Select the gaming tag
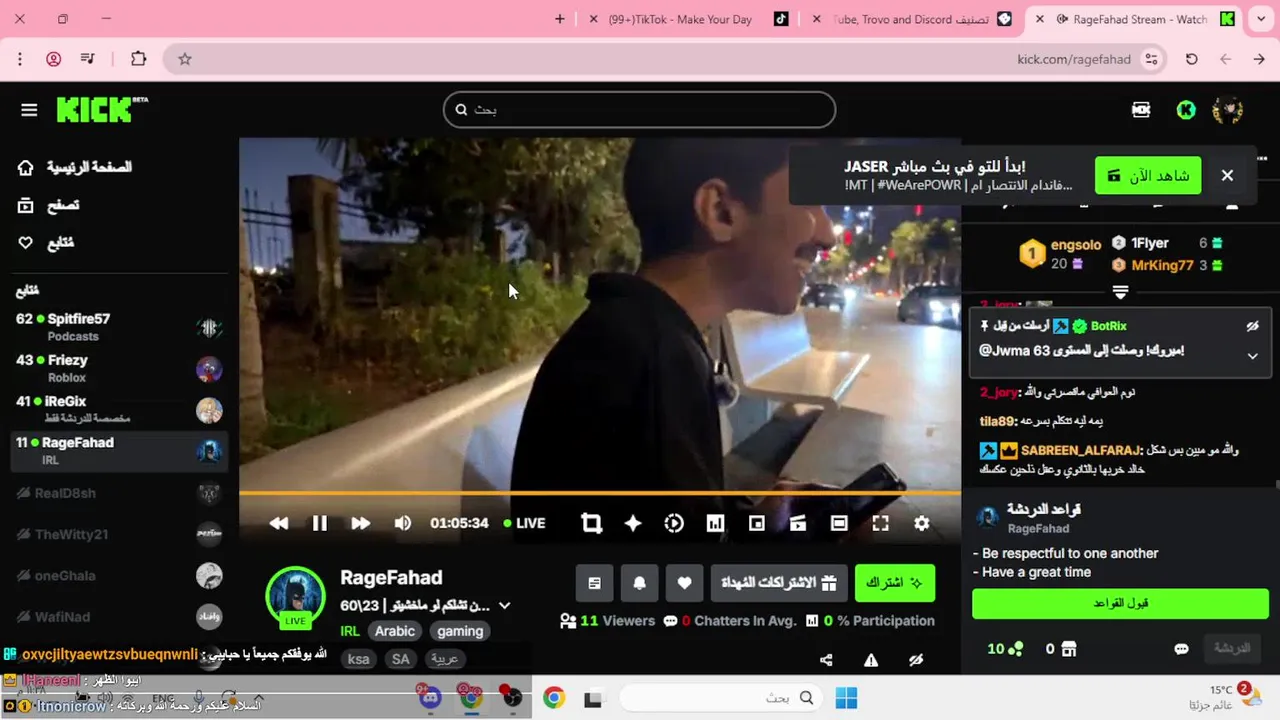This screenshot has height=720, width=1280. 460,631
